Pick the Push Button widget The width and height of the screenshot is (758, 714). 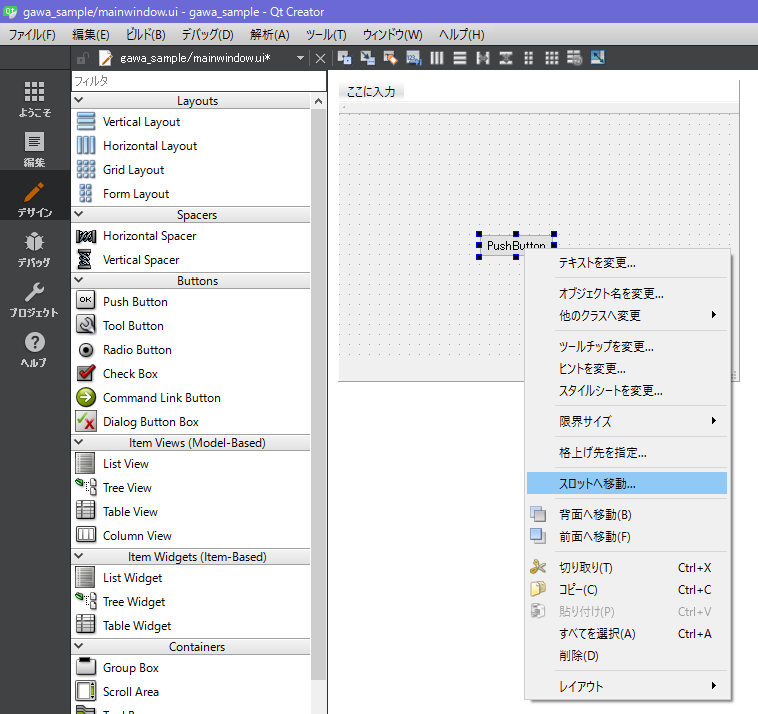click(x=135, y=302)
